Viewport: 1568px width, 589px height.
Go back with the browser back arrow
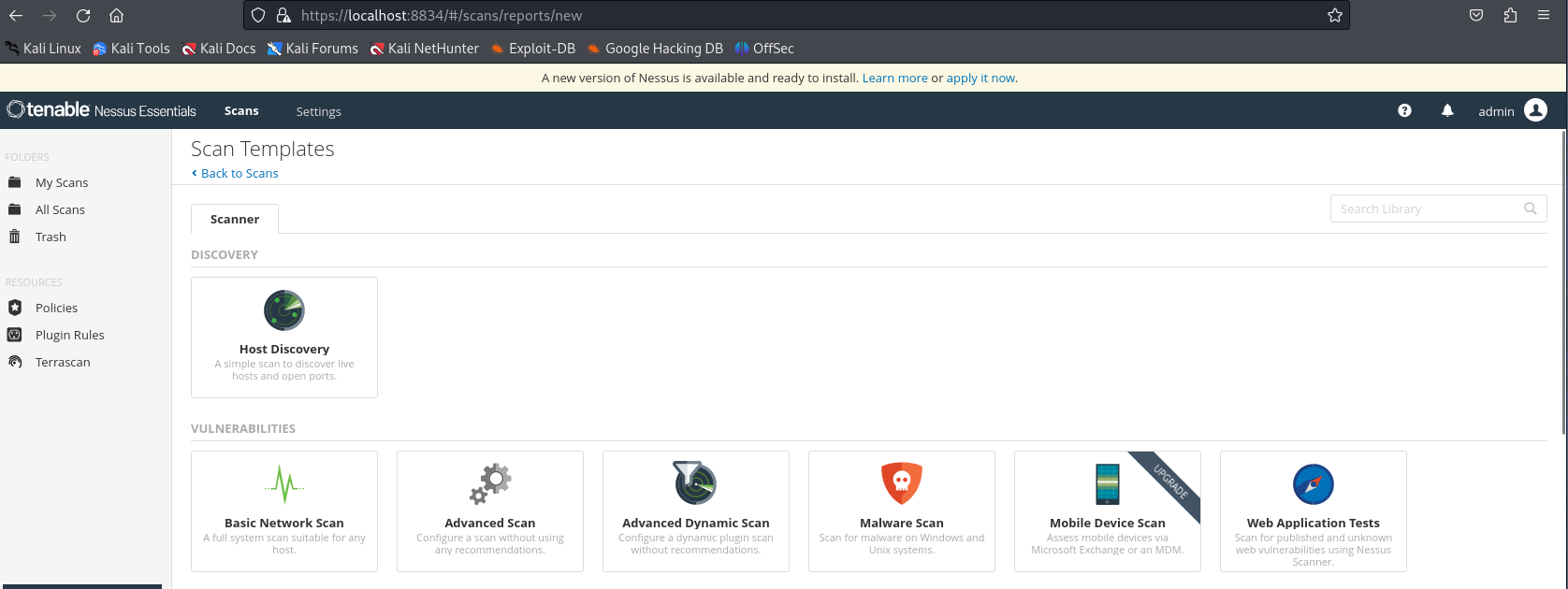(16, 15)
